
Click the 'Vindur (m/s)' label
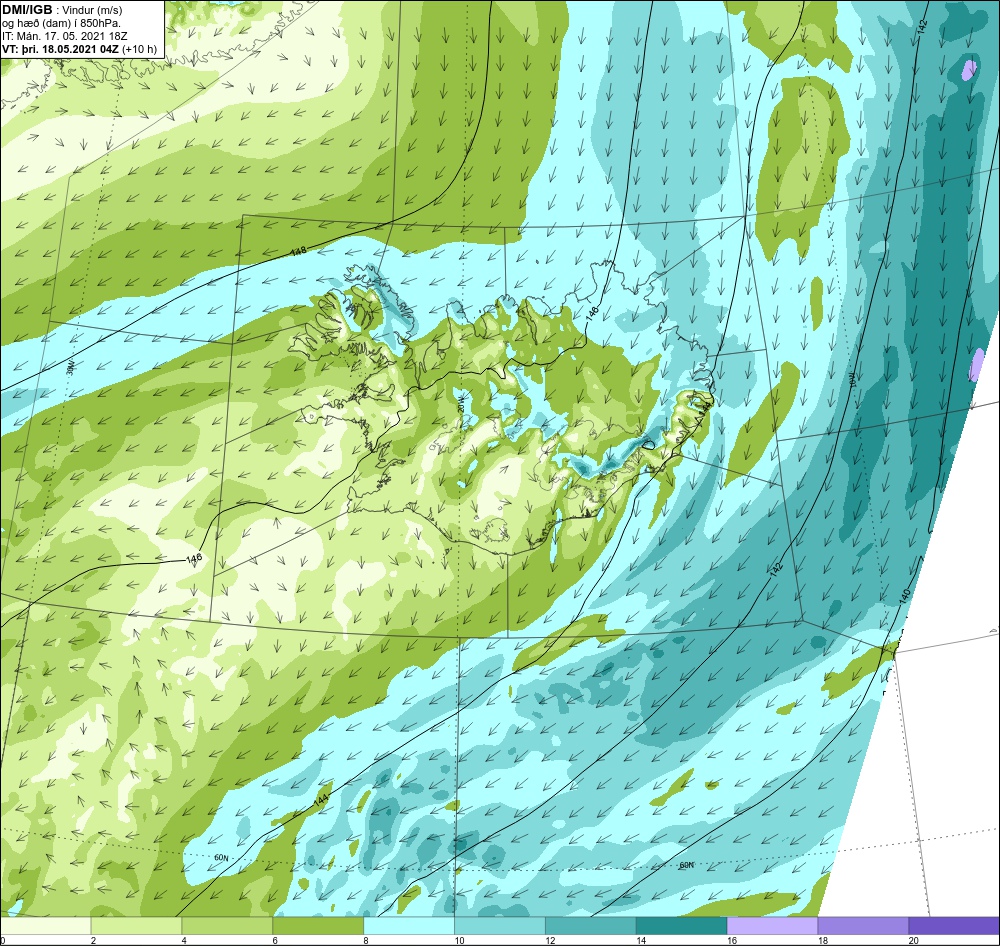[94, 10]
